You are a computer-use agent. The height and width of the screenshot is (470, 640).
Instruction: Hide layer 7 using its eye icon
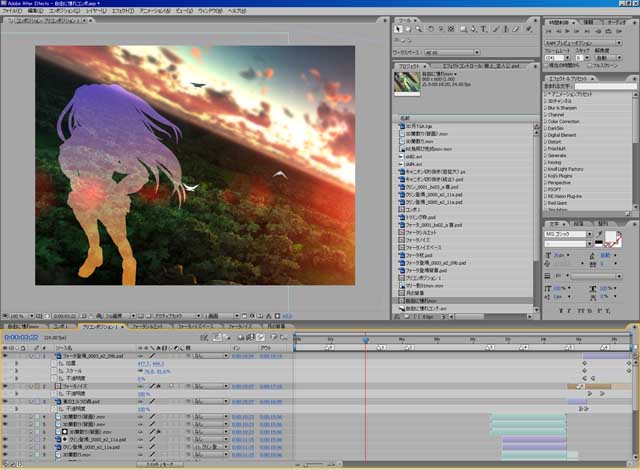point(5,440)
